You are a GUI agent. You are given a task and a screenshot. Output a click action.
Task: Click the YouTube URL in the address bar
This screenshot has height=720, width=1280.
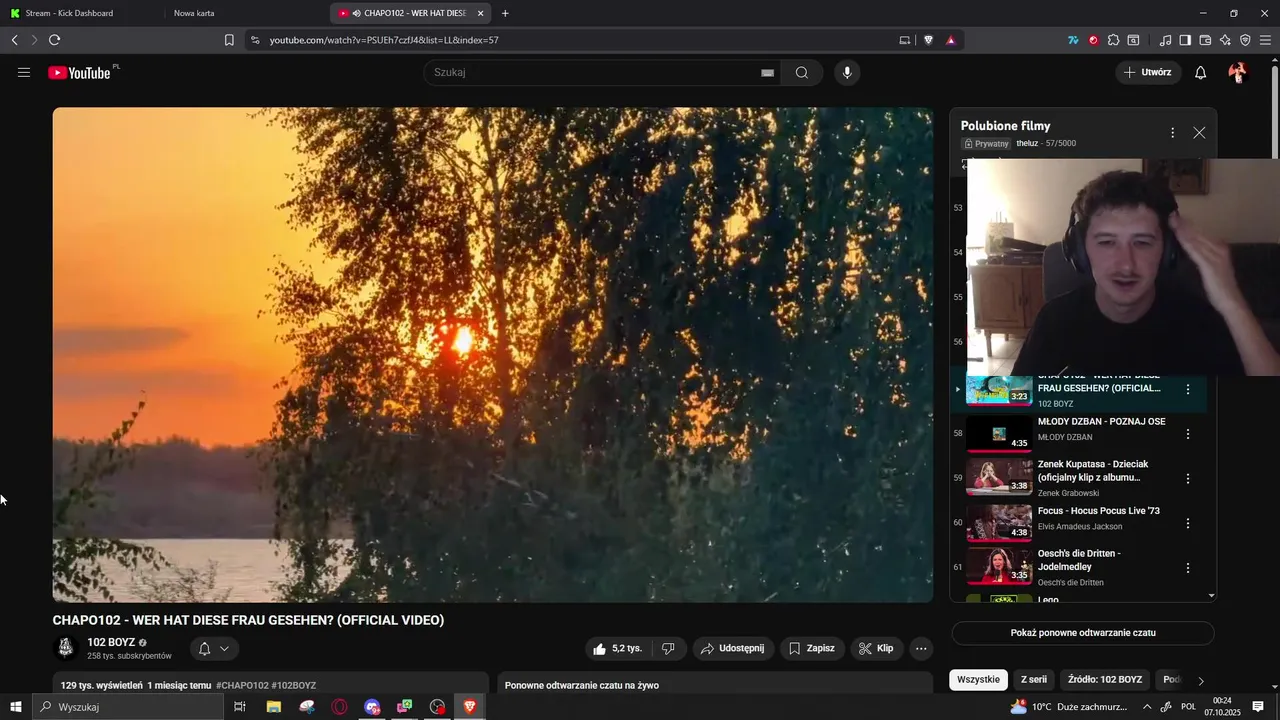[x=384, y=40]
